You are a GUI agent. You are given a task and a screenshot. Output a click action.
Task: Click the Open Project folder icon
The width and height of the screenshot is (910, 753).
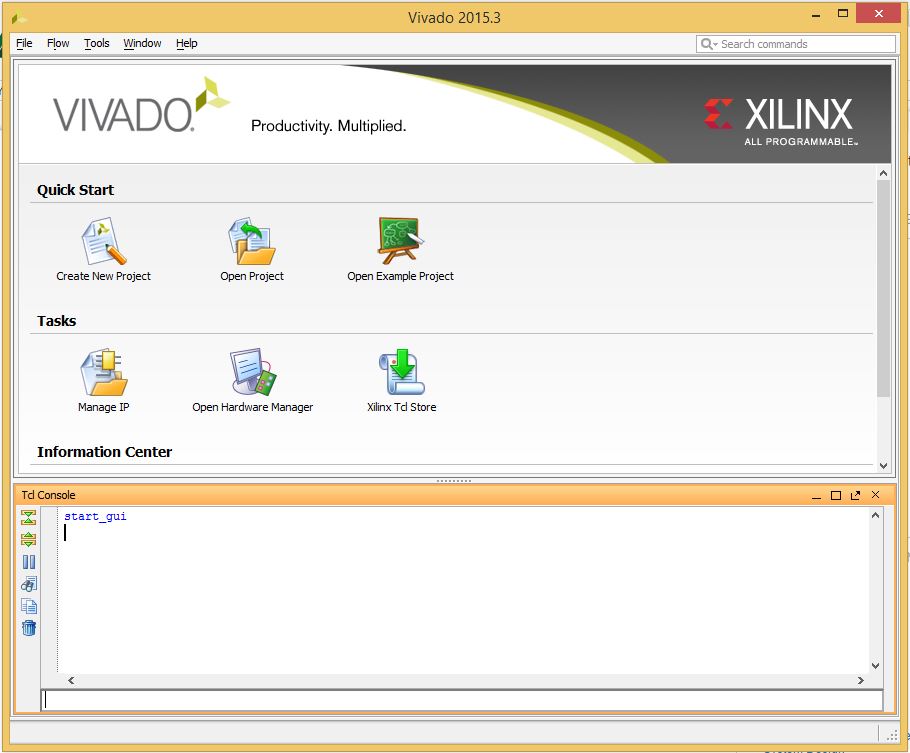[252, 241]
